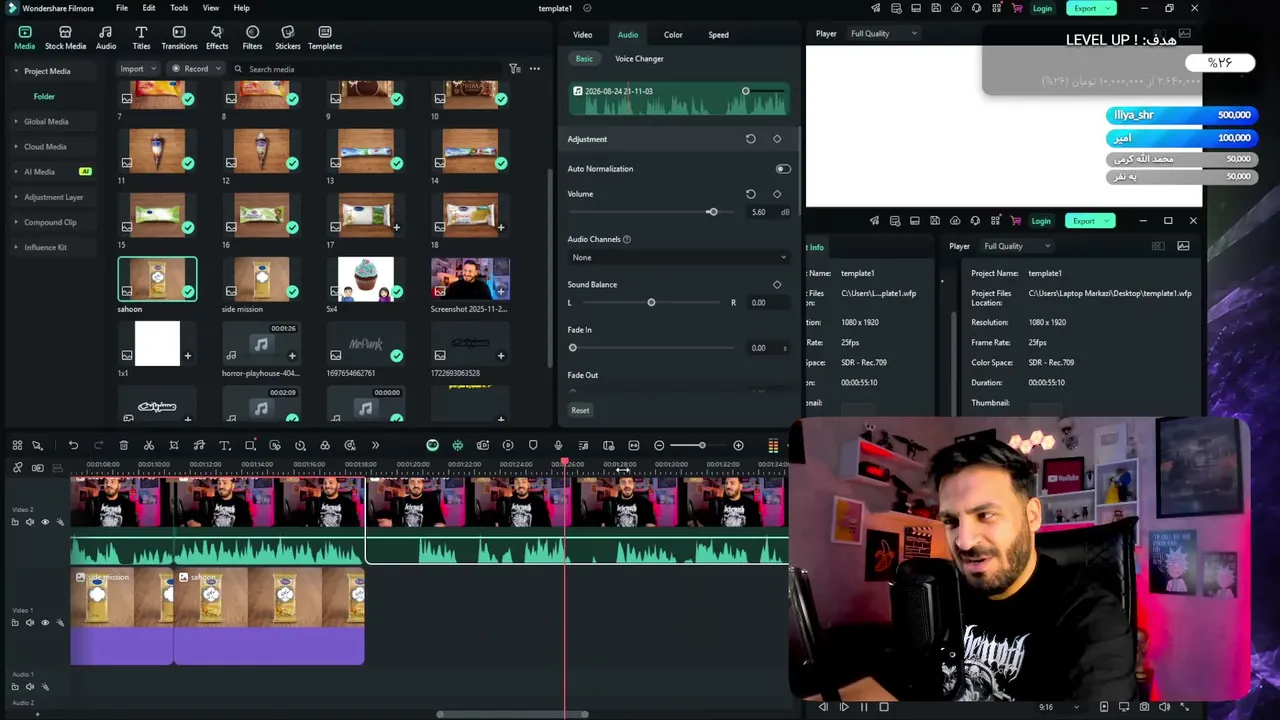Mute the Audio 1 track speaker
Viewport: 1280px width, 720px height.
click(29, 687)
